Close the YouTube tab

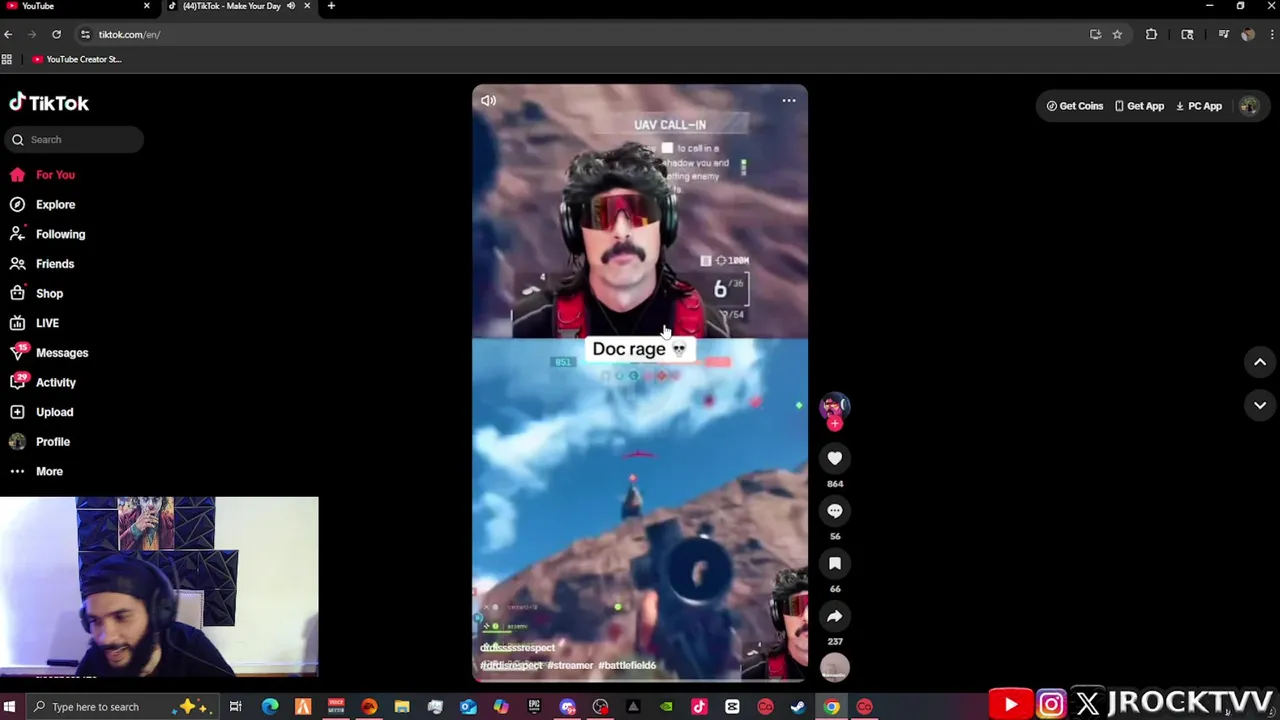(x=146, y=6)
